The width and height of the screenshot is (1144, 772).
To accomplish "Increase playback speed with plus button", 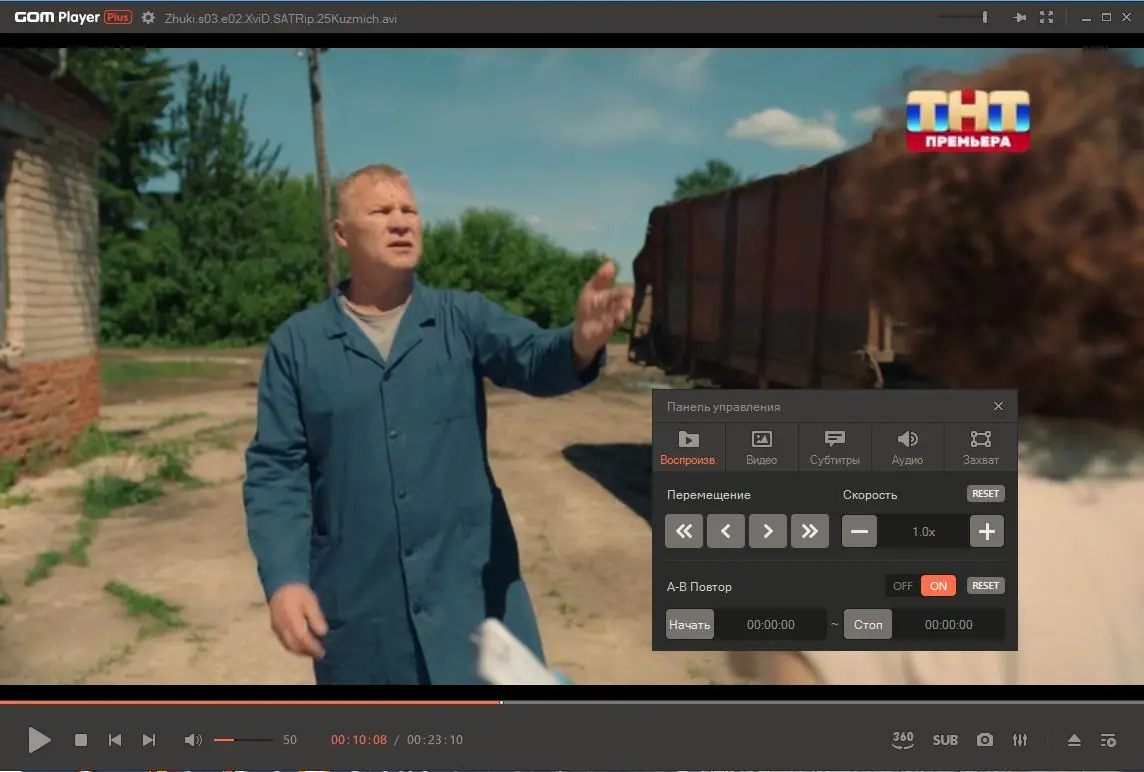I will (987, 531).
